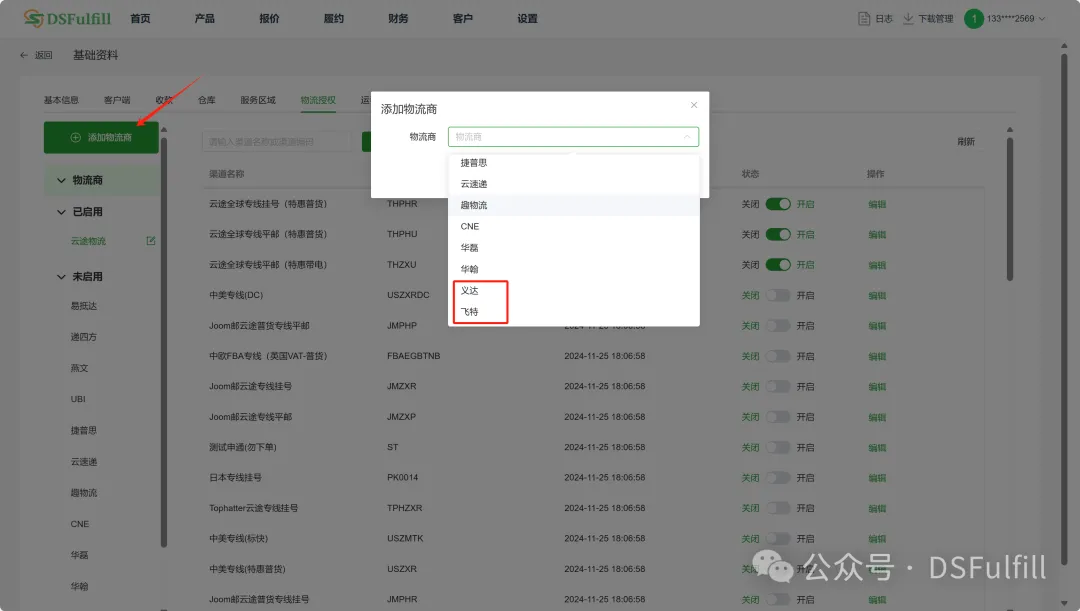This screenshot has width=1080, height=611.
Task: Choose CNE from the dropdown list
Action: (x=574, y=227)
